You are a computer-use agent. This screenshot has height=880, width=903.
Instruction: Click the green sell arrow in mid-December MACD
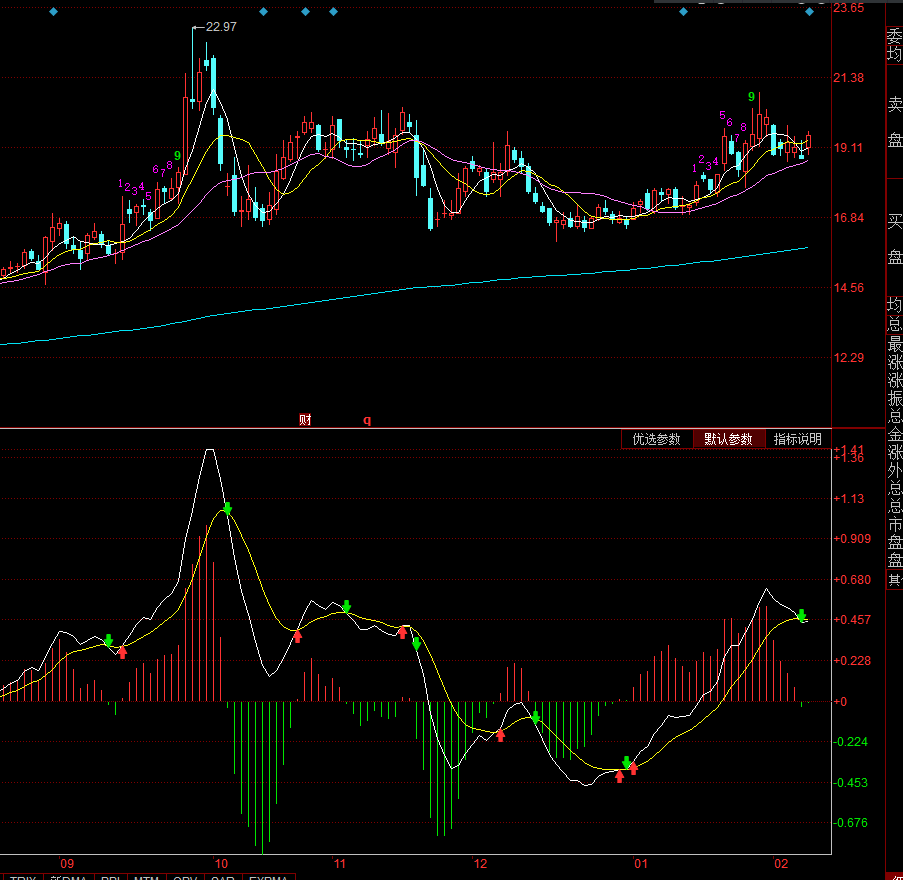click(536, 718)
